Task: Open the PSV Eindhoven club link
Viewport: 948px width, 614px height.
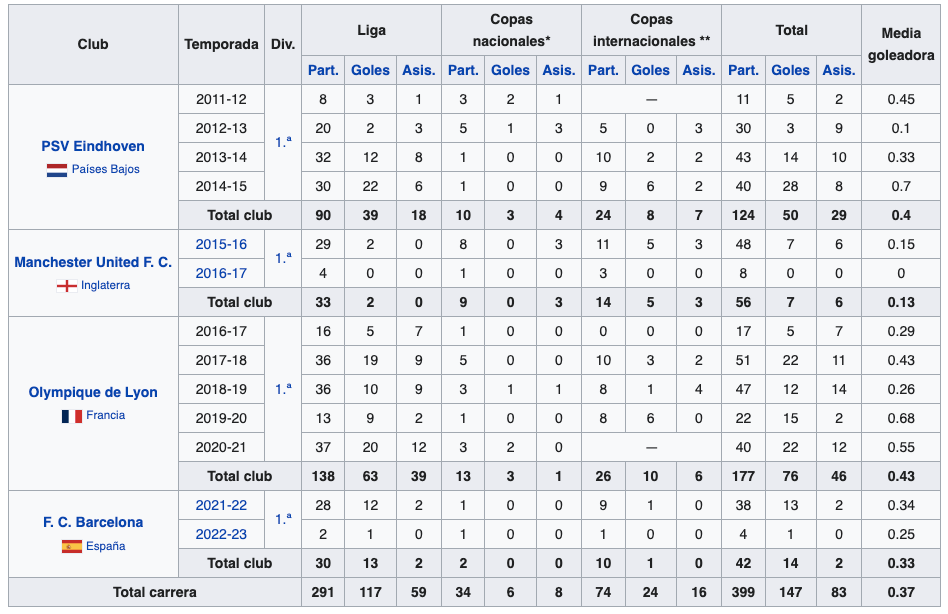Action: (x=93, y=146)
